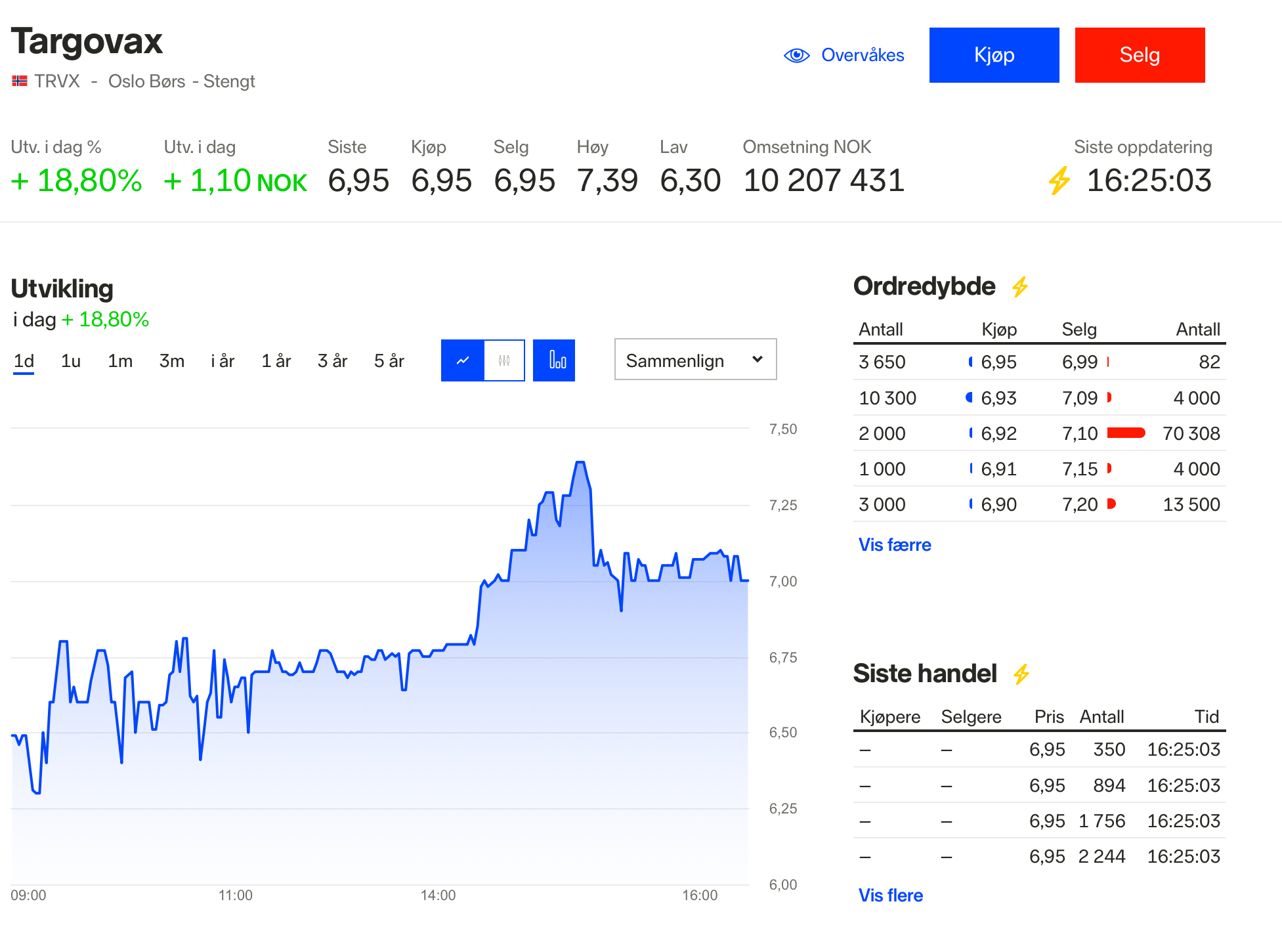This screenshot has height=952, width=1282.
Task: Toggle the volume bars chart icon
Action: click(x=554, y=360)
